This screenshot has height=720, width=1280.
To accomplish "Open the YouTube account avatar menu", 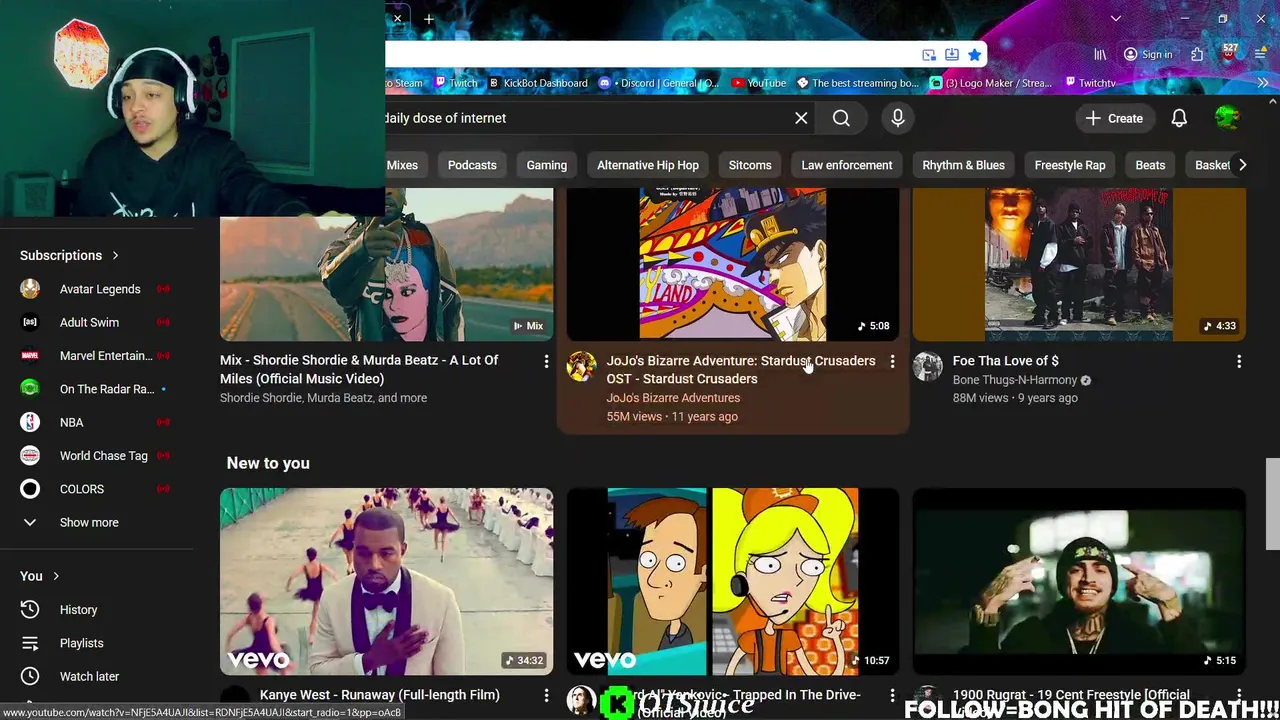I will [x=1227, y=118].
